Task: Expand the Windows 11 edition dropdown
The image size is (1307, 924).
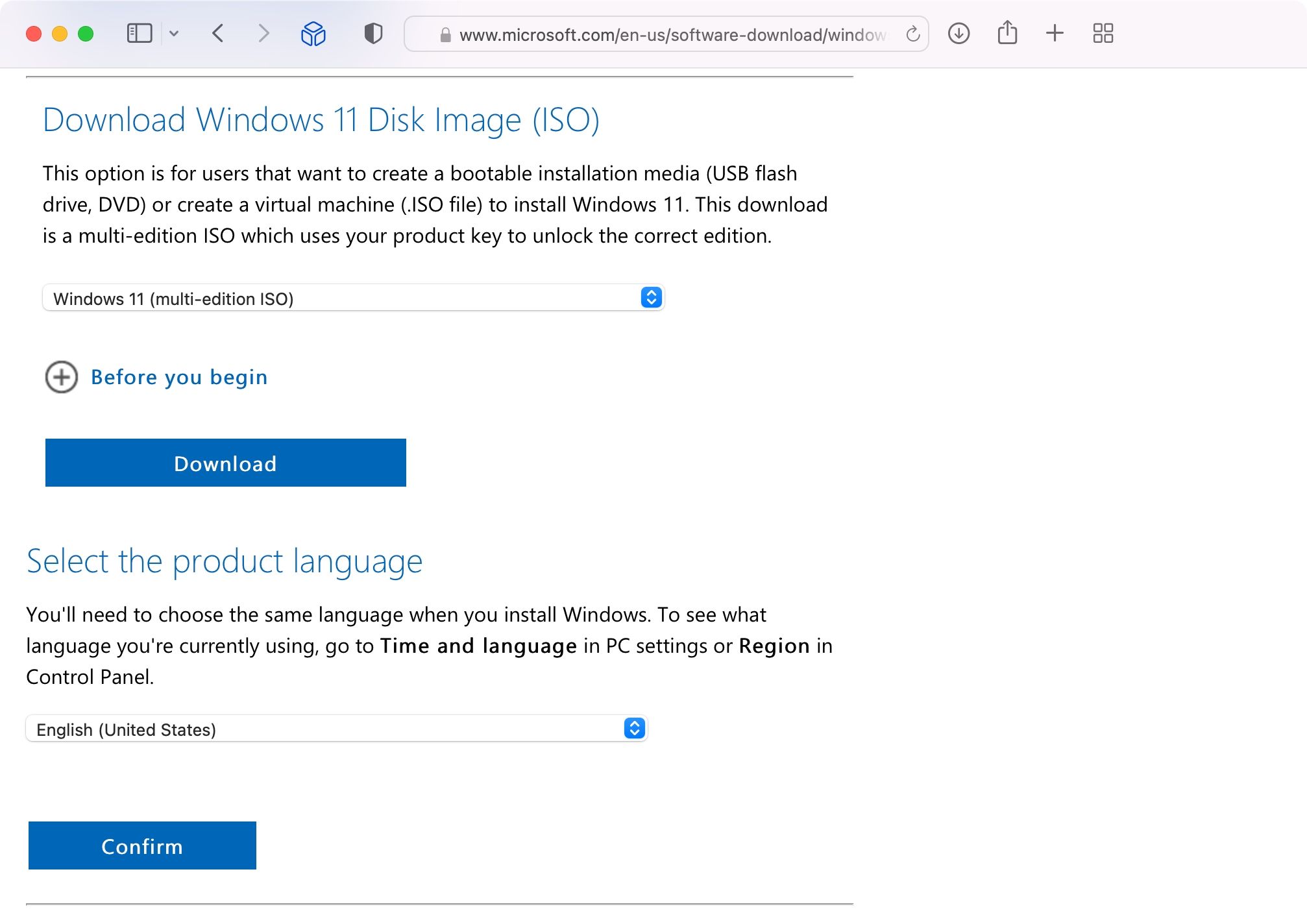Action: click(x=650, y=298)
